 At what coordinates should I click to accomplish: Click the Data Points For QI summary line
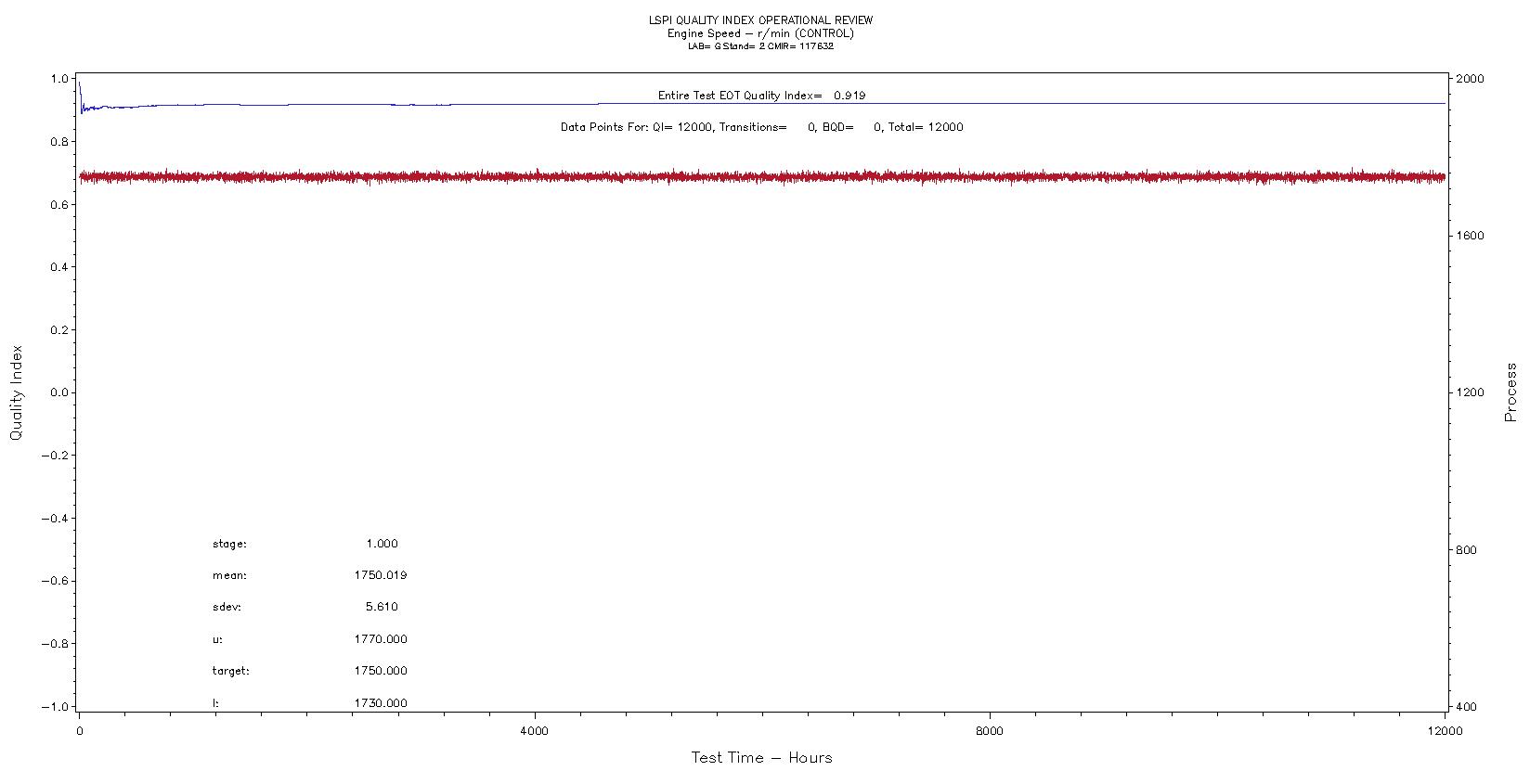point(761,127)
